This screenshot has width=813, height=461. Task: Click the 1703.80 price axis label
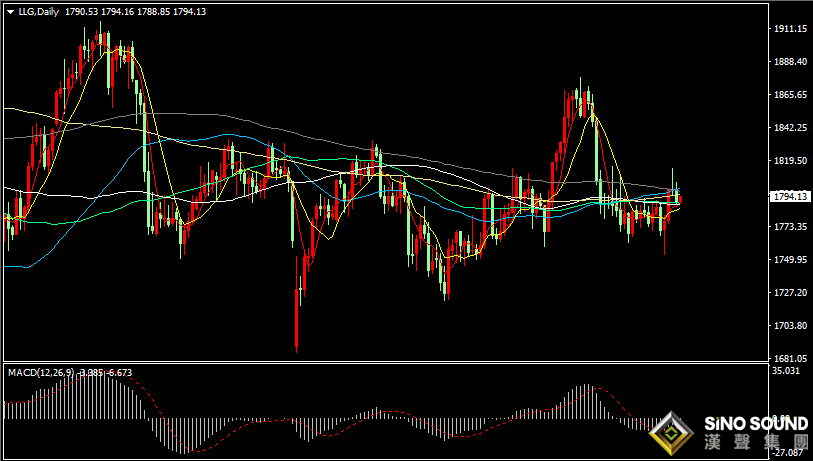[x=790, y=326]
